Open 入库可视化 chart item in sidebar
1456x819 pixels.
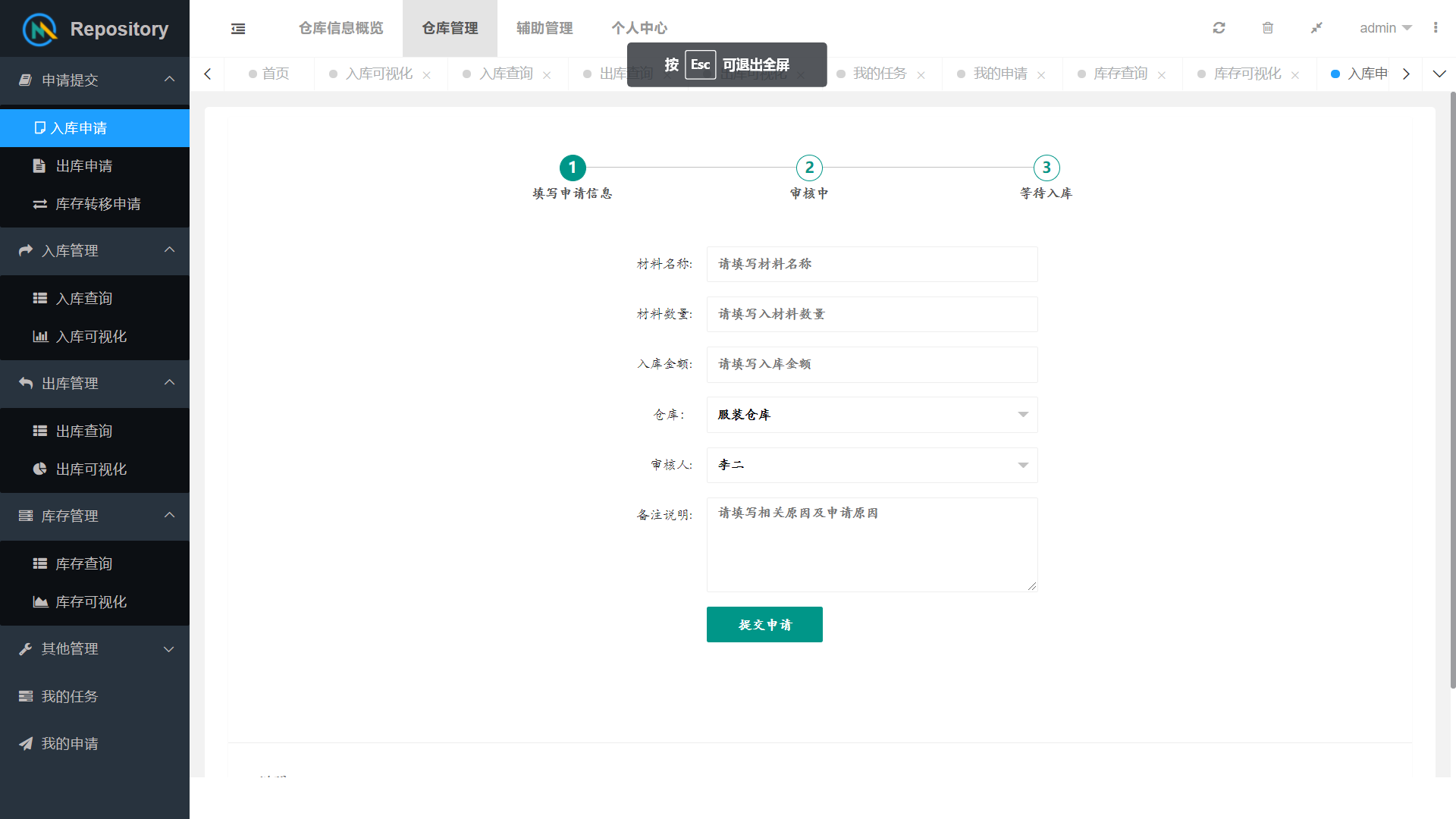pyautogui.click(x=91, y=337)
